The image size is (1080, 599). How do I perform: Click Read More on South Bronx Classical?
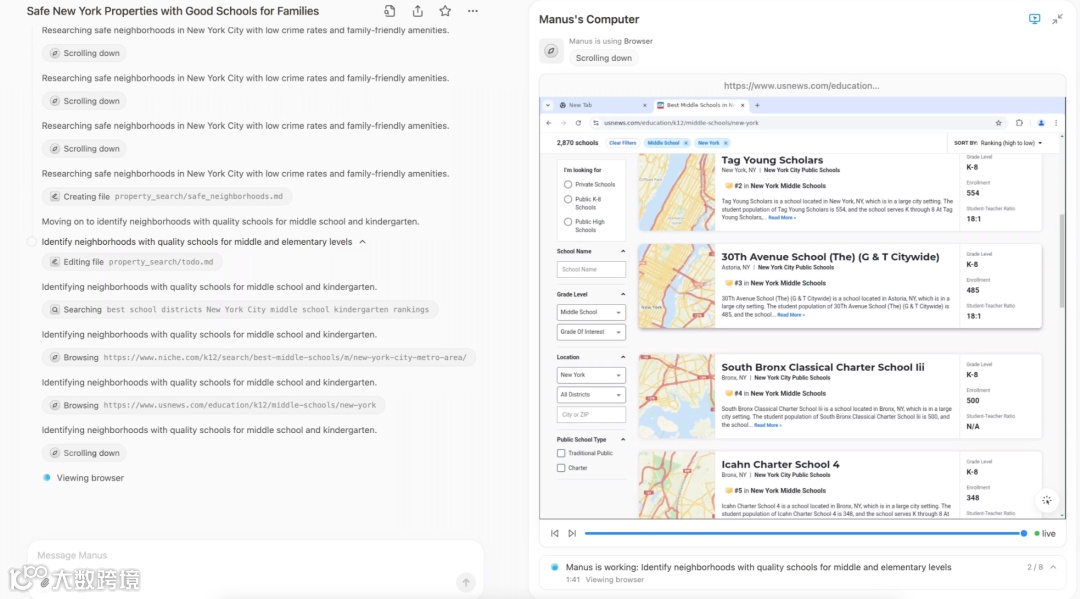coord(767,425)
